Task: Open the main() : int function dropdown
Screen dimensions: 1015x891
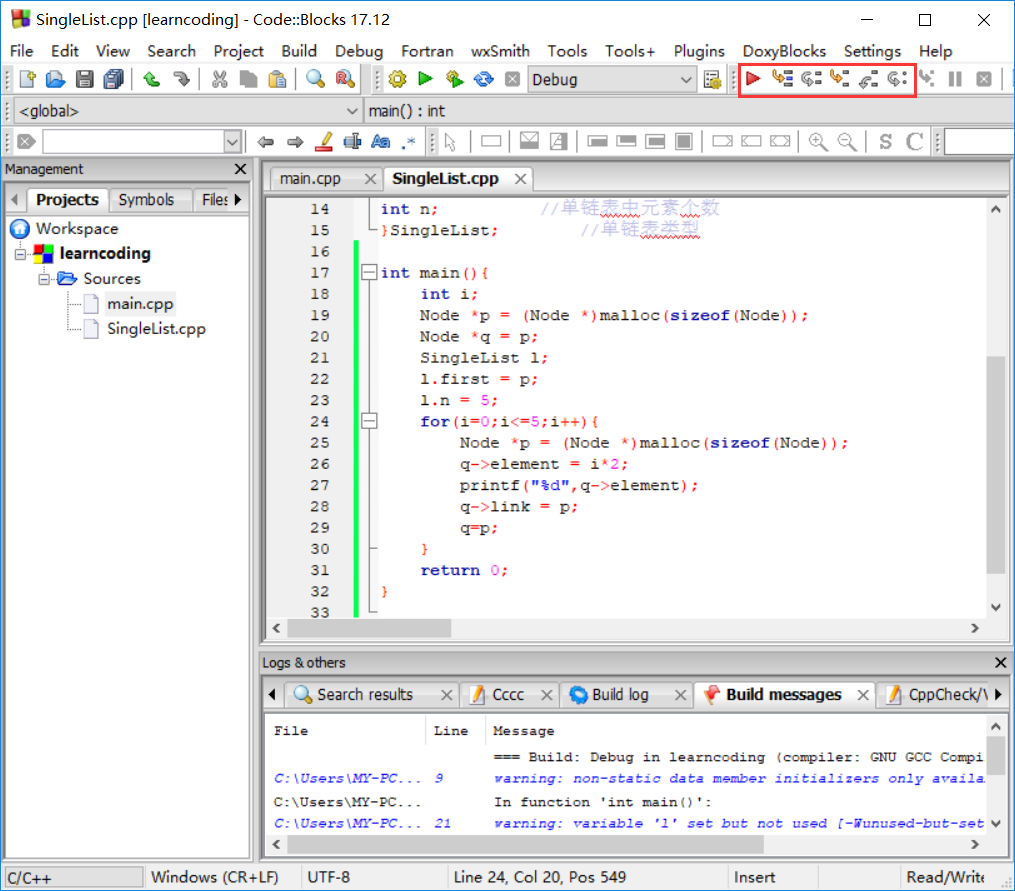Action: [x=689, y=111]
